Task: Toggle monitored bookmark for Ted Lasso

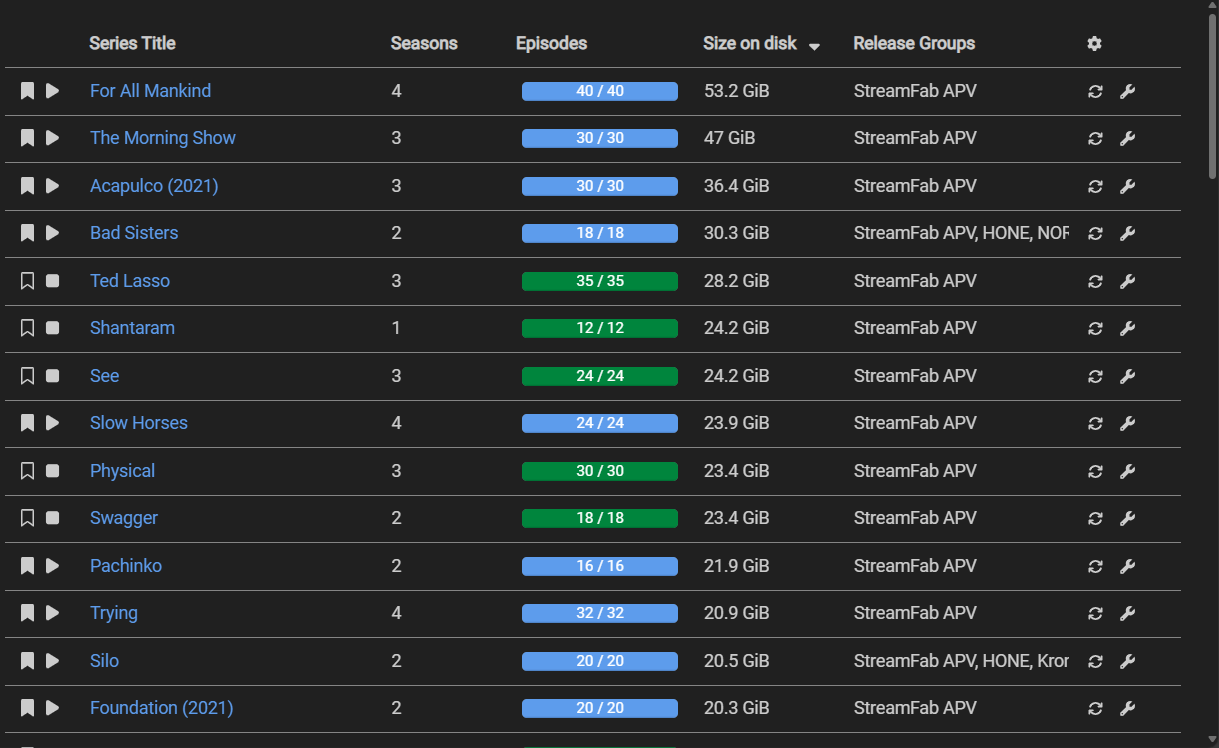Action: [28, 281]
